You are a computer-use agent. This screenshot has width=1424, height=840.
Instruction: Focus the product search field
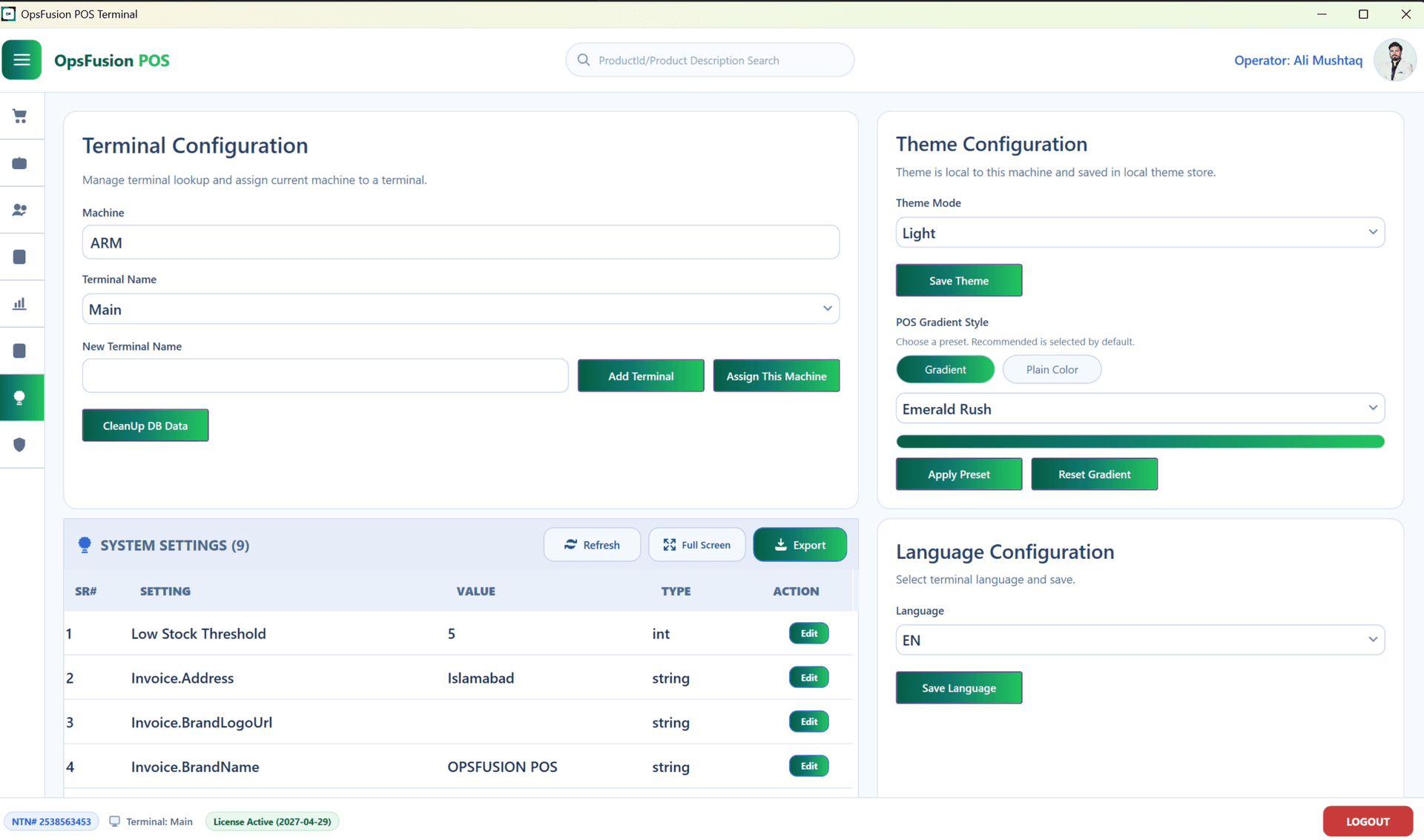pyautogui.click(x=710, y=60)
